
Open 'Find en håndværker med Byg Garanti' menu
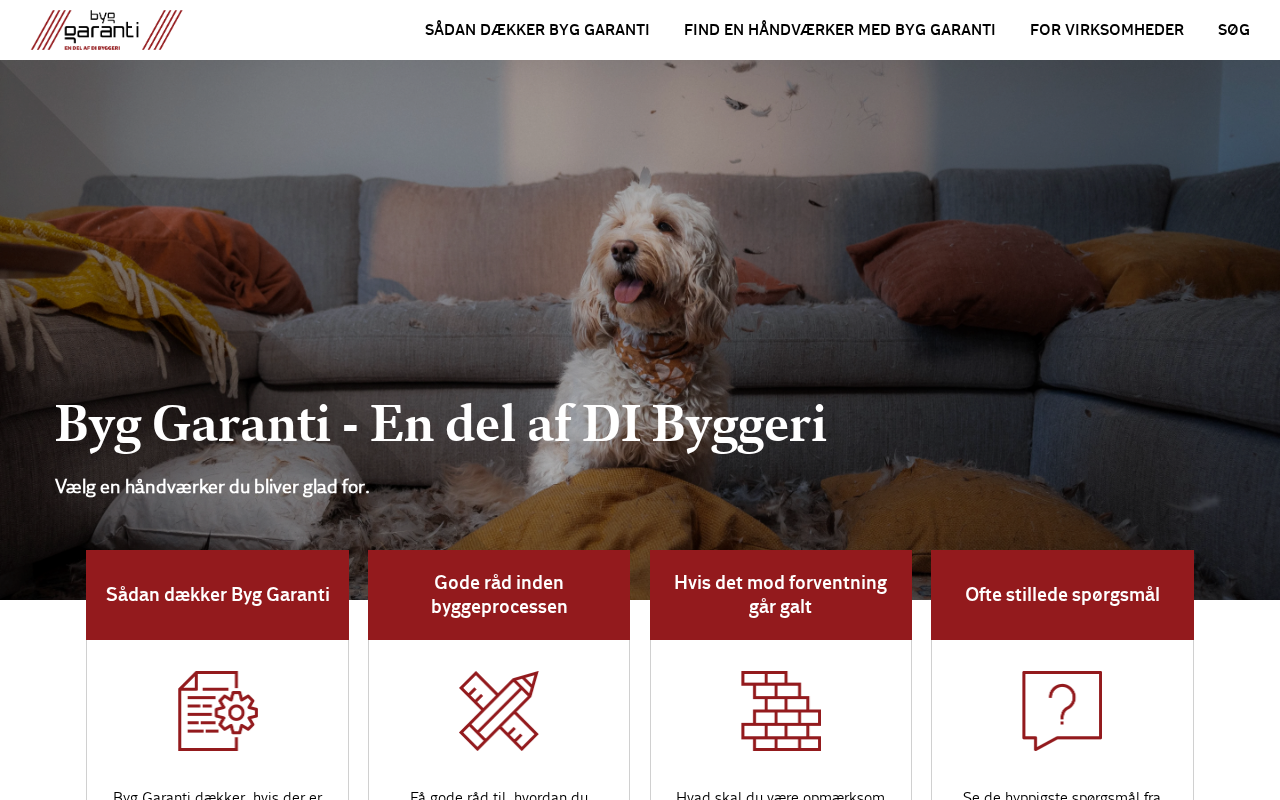coord(840,30)
